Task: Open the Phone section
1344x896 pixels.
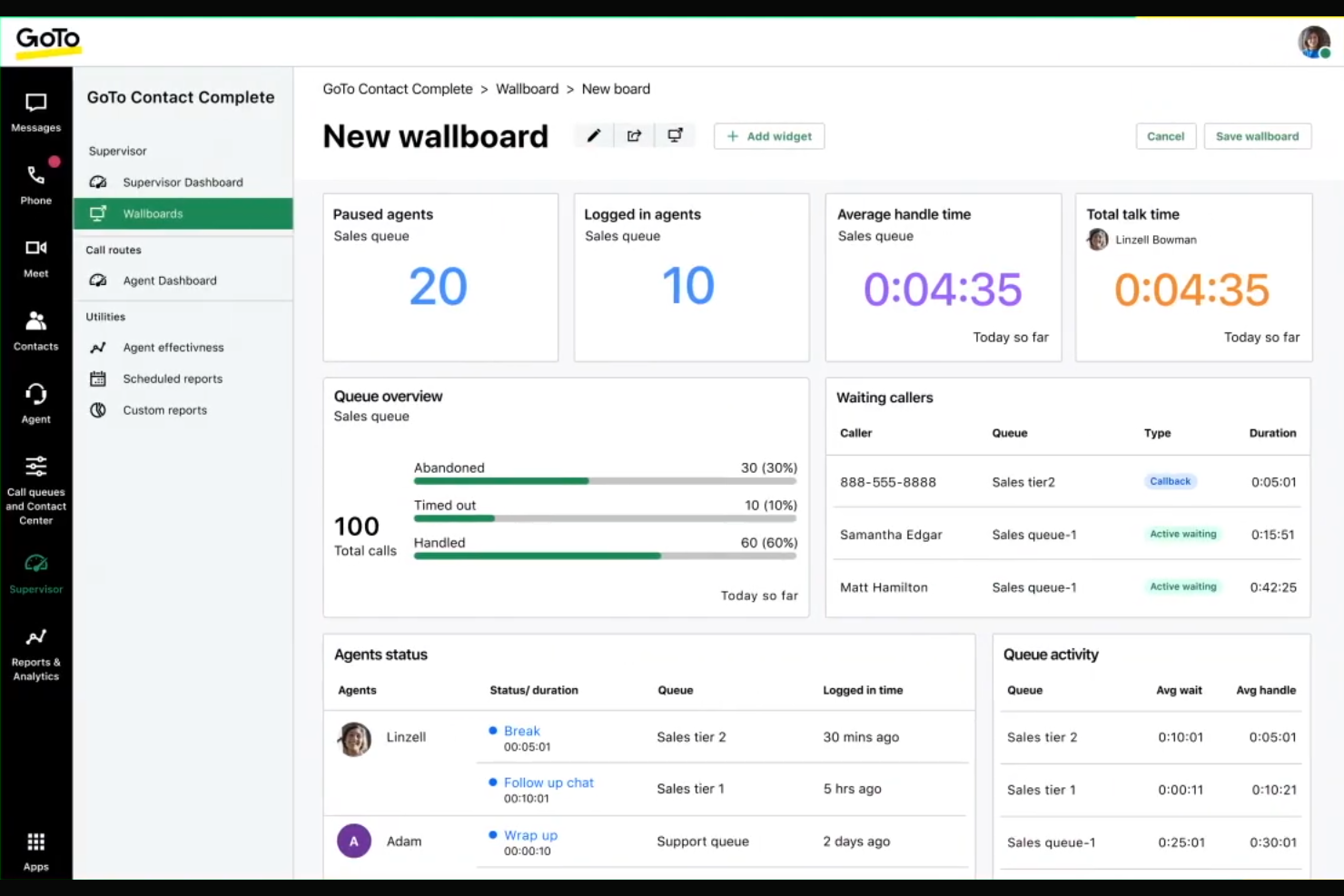Action: (36, 184)
